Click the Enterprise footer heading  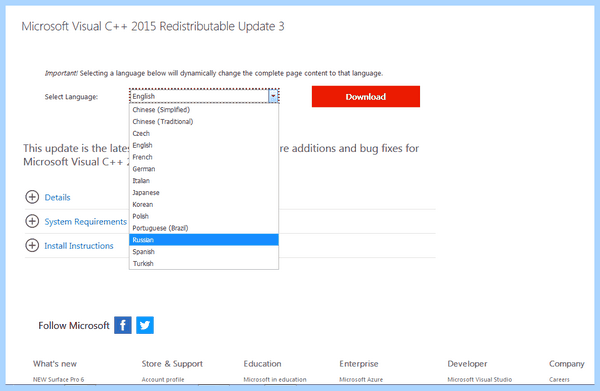359,364
